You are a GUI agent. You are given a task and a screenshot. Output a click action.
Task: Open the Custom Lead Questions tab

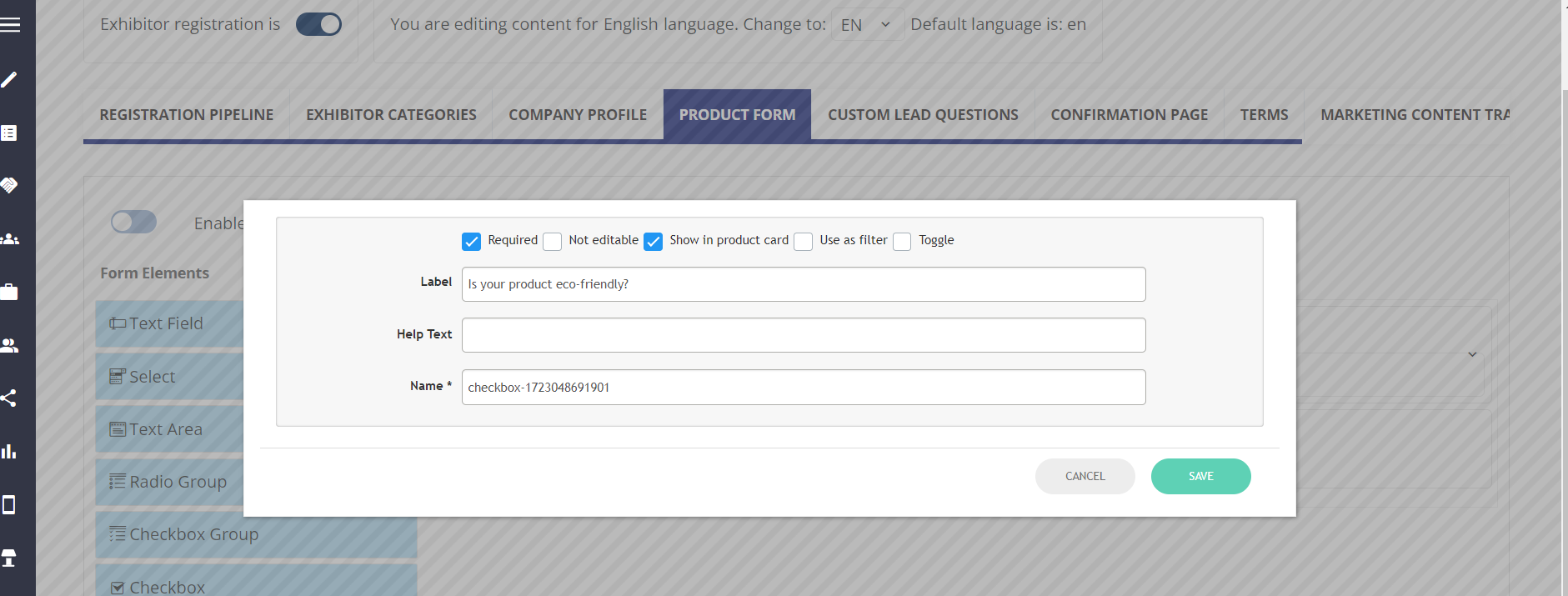coord(923,115)
